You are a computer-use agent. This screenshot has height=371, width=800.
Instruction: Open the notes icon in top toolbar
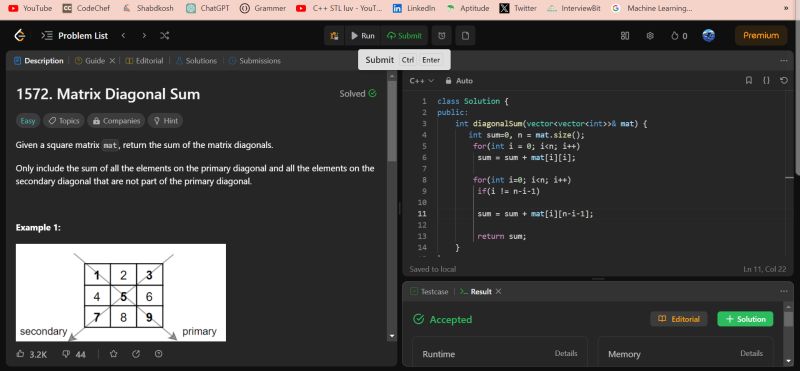click(465, 36)
